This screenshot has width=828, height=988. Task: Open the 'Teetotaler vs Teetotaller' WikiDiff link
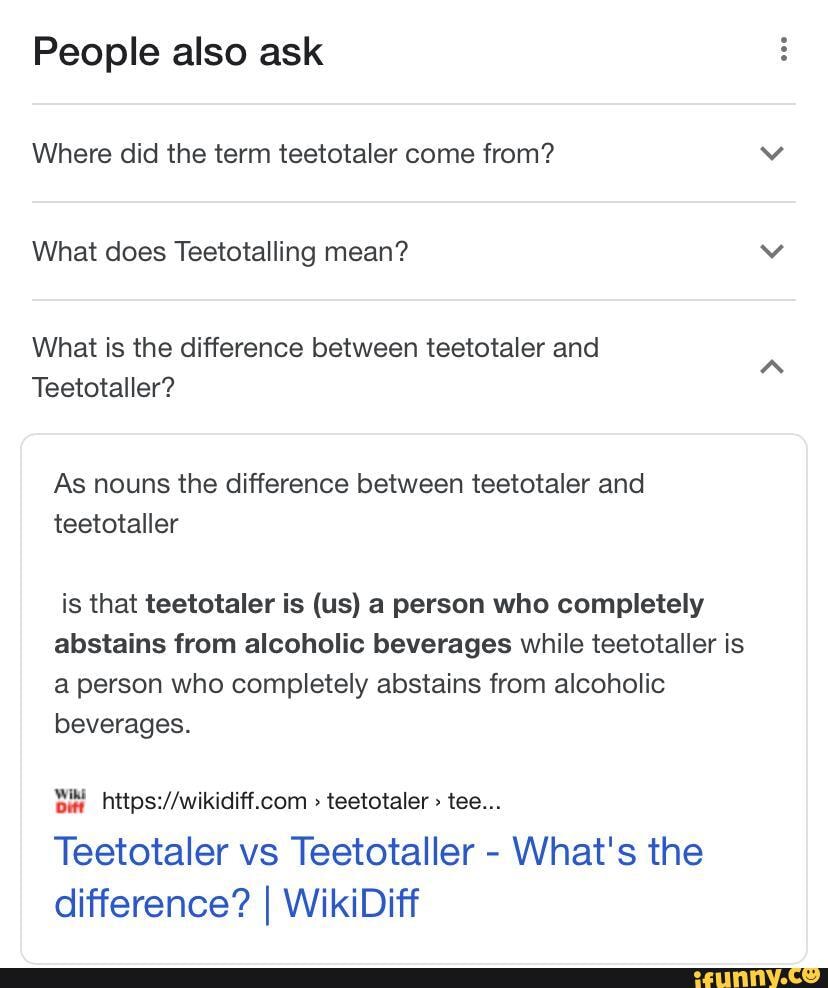(378, 876)
